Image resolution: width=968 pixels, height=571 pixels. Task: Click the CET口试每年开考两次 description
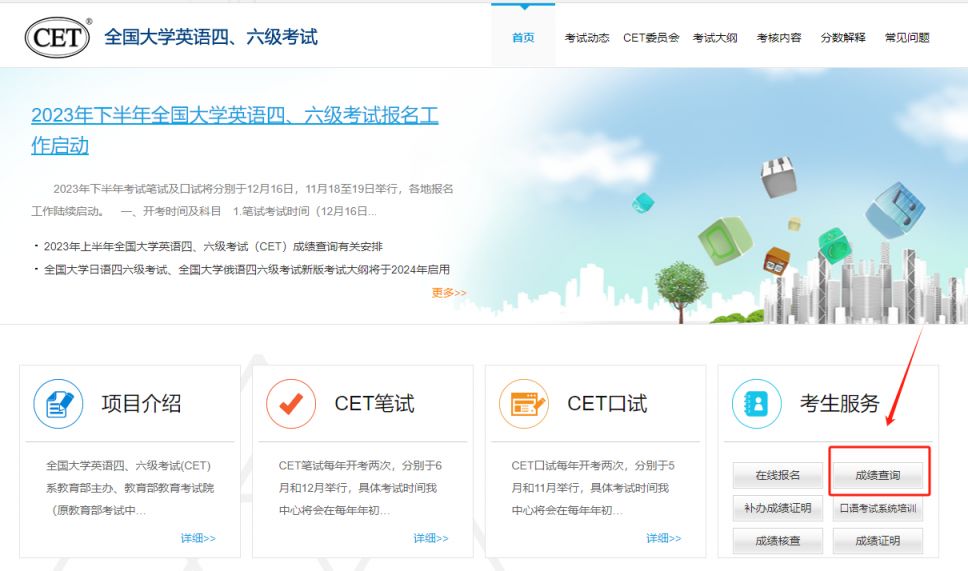[x=593, y=488]
